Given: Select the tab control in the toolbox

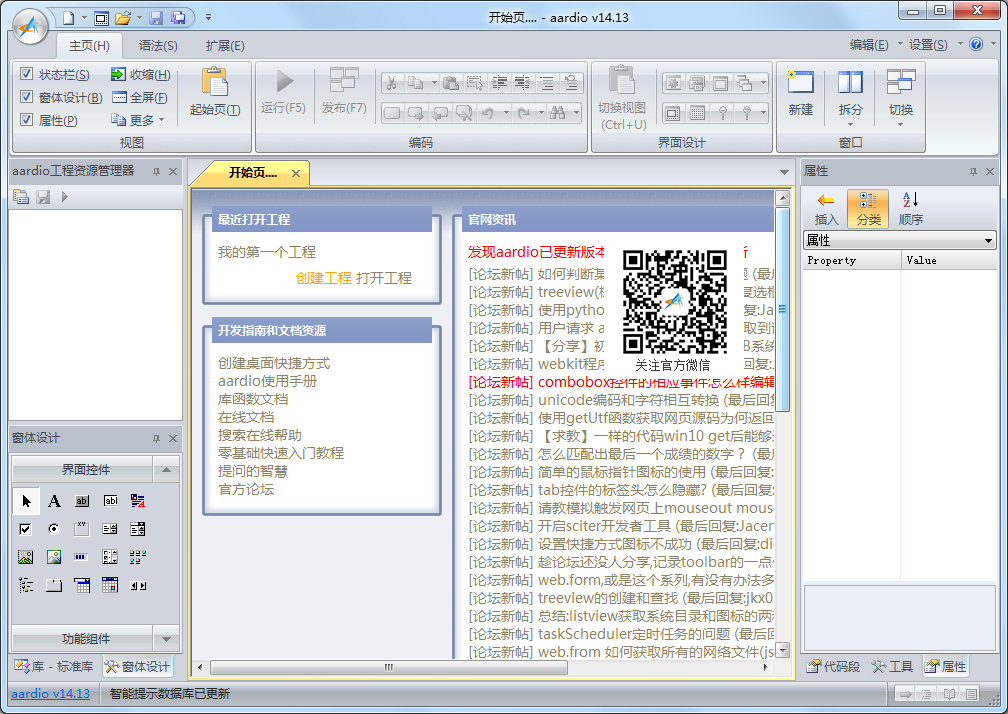Looking at the screenshot, I should coord(54,585).
